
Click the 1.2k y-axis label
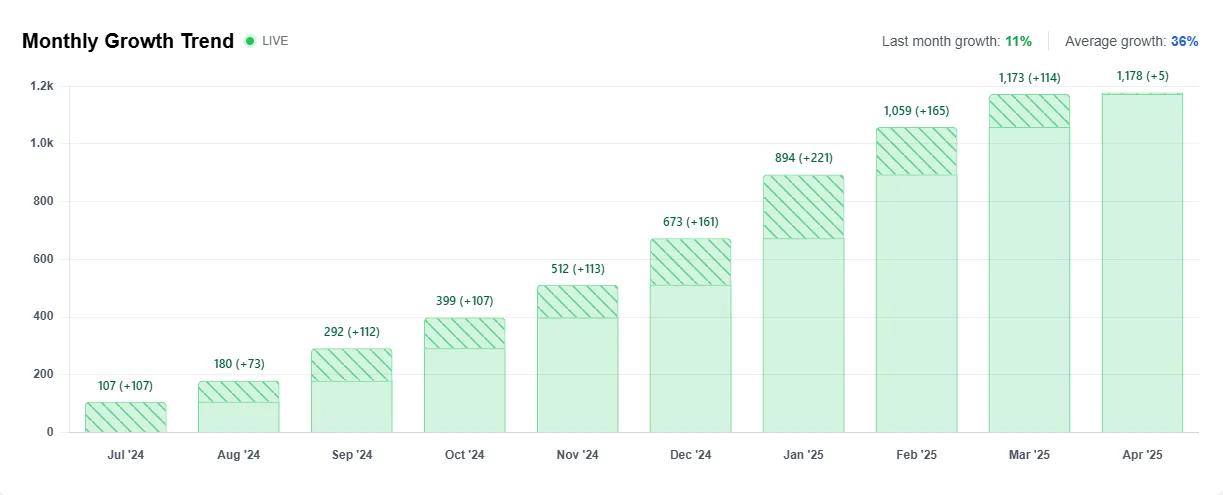[41, 86]
